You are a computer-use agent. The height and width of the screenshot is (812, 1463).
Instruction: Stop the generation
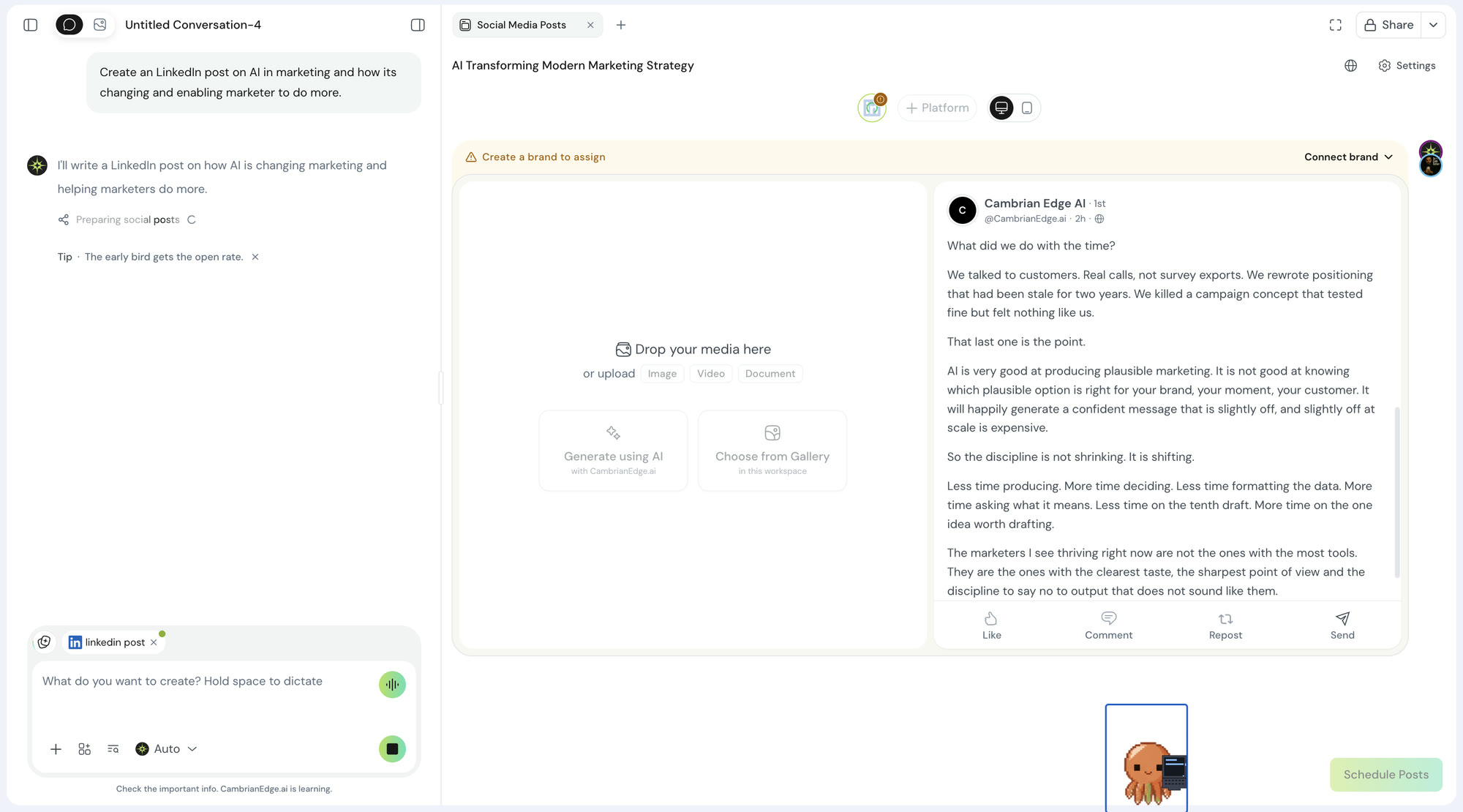pyautogui.click(x=392, y=749)
